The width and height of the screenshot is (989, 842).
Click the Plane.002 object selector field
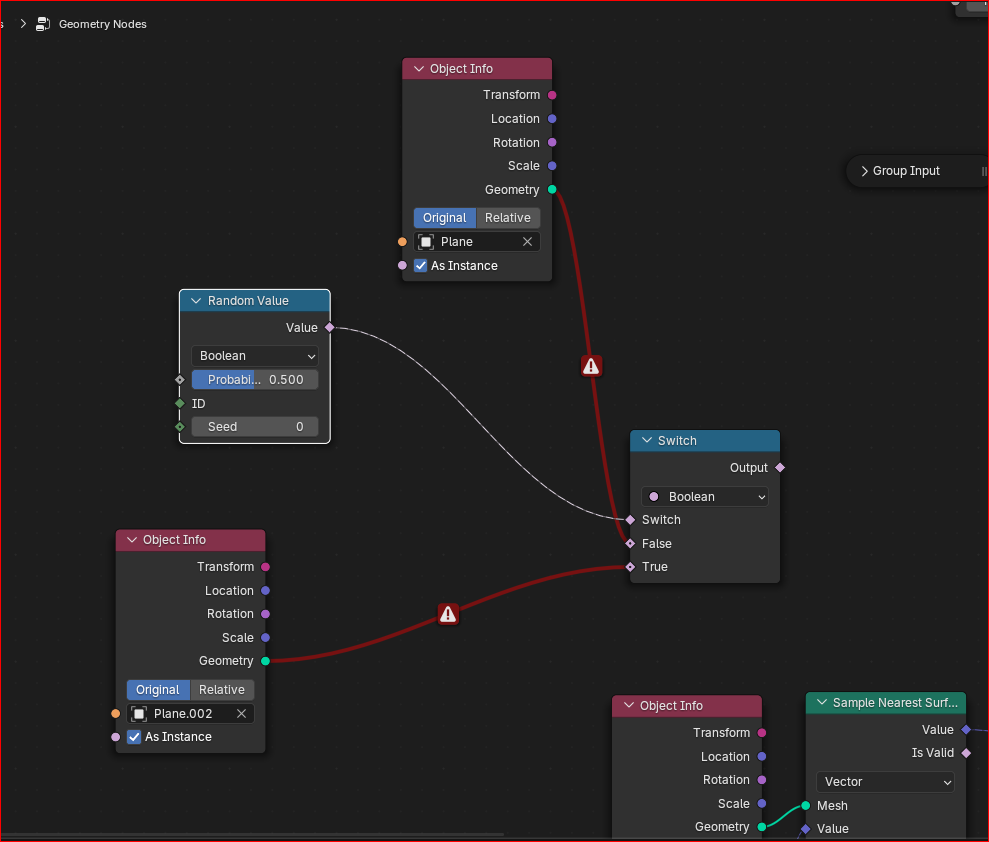tap(190, 713)
